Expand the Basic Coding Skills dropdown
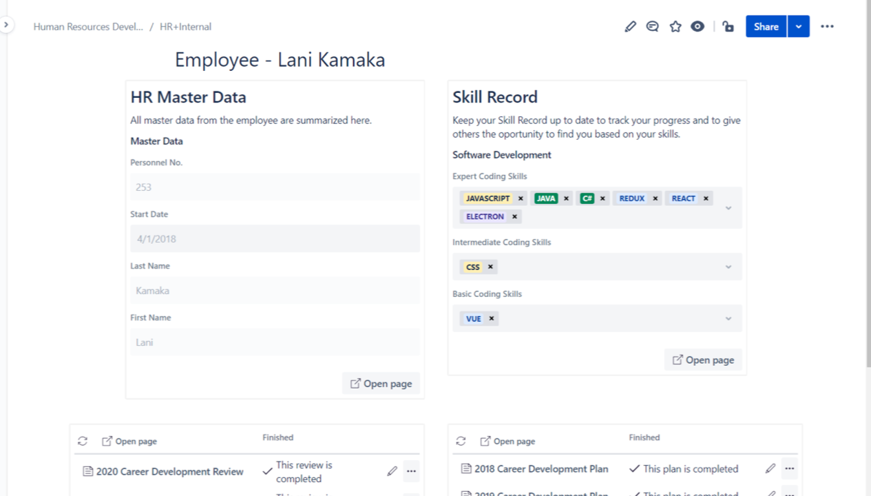Screen dimensions: 871x496 tap(728, 319)
